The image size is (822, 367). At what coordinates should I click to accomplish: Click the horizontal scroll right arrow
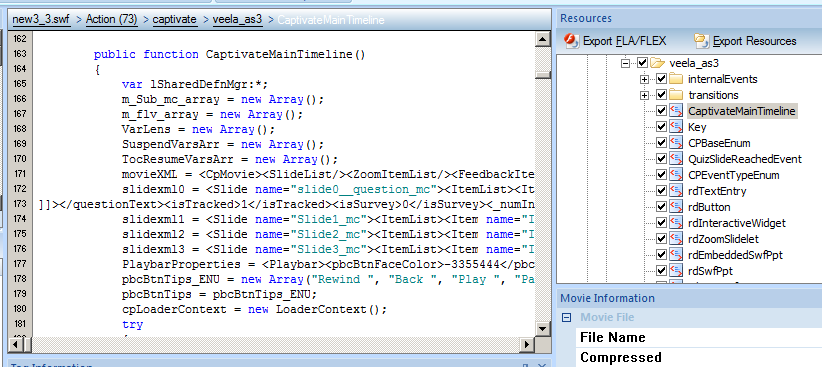coord(527,344)
